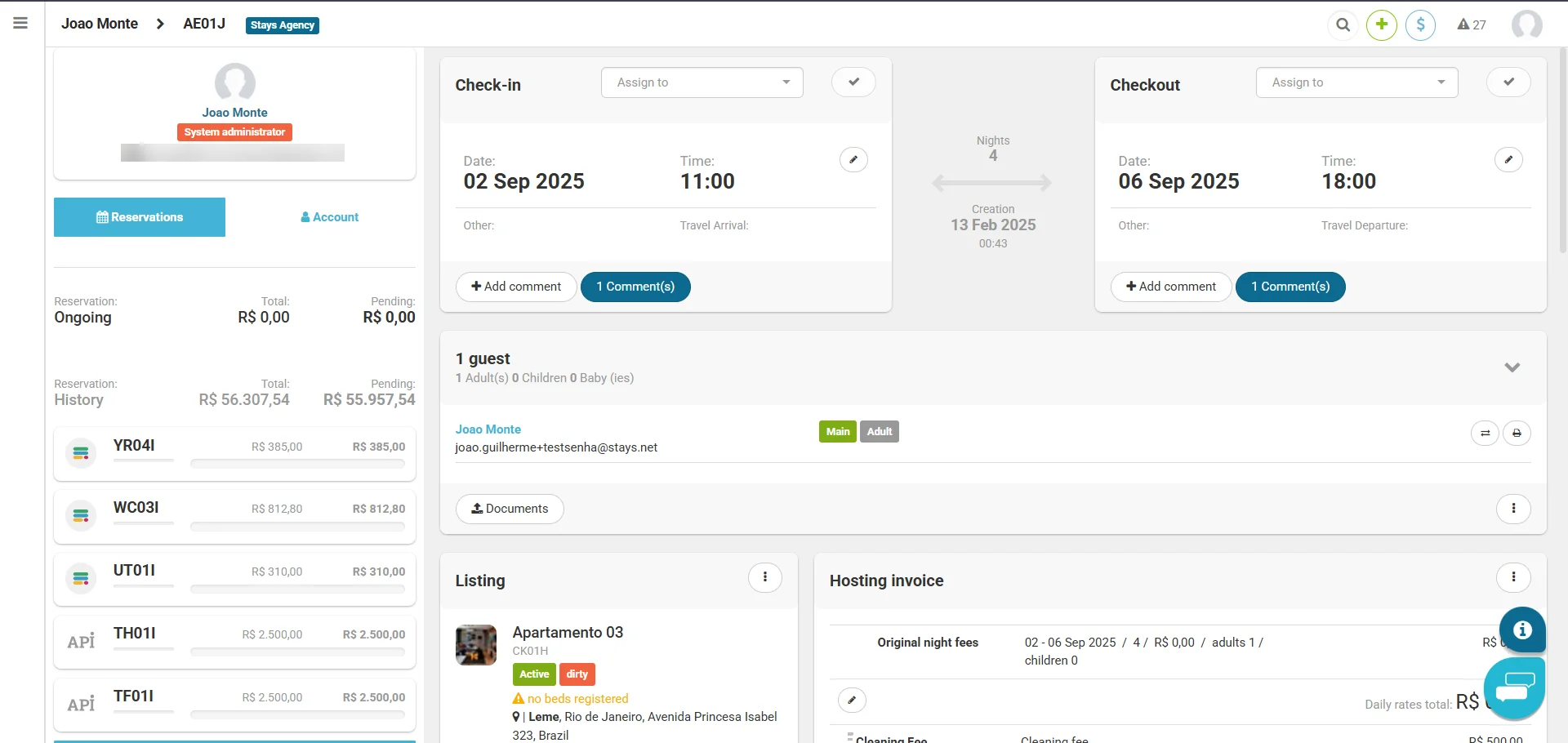Click the System administrator role badge
This screenshot has width=1568, height=743.
[235, 132]
